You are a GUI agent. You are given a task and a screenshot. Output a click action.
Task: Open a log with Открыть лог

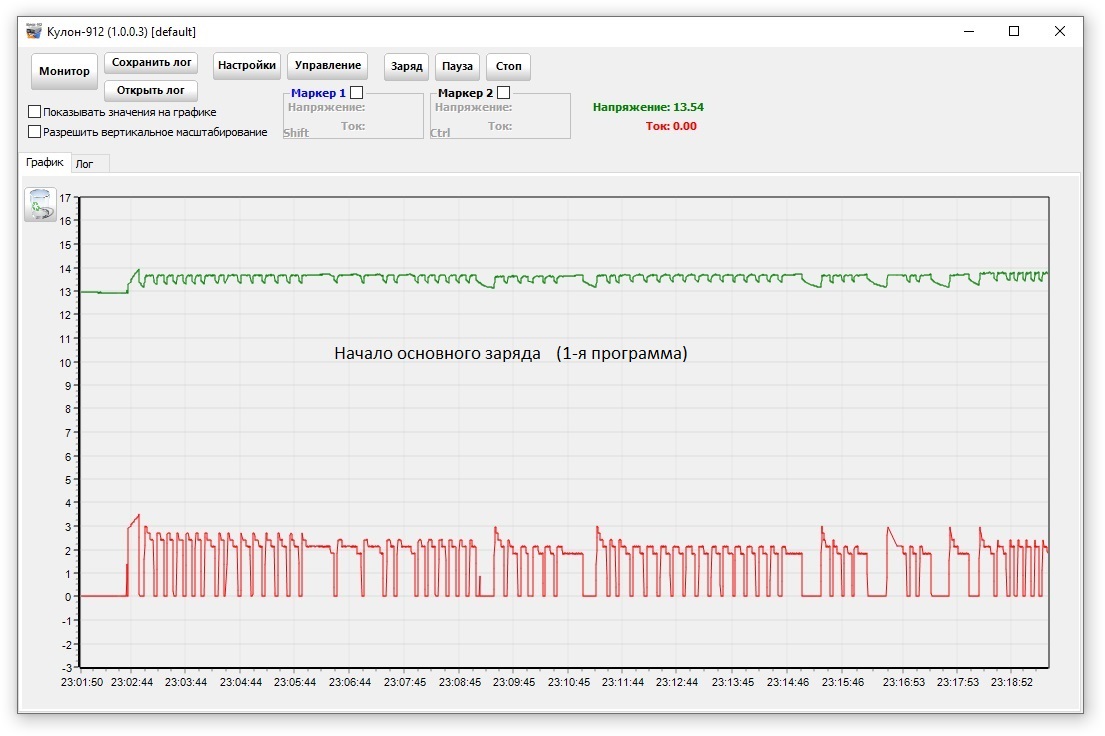pos(151,90)
